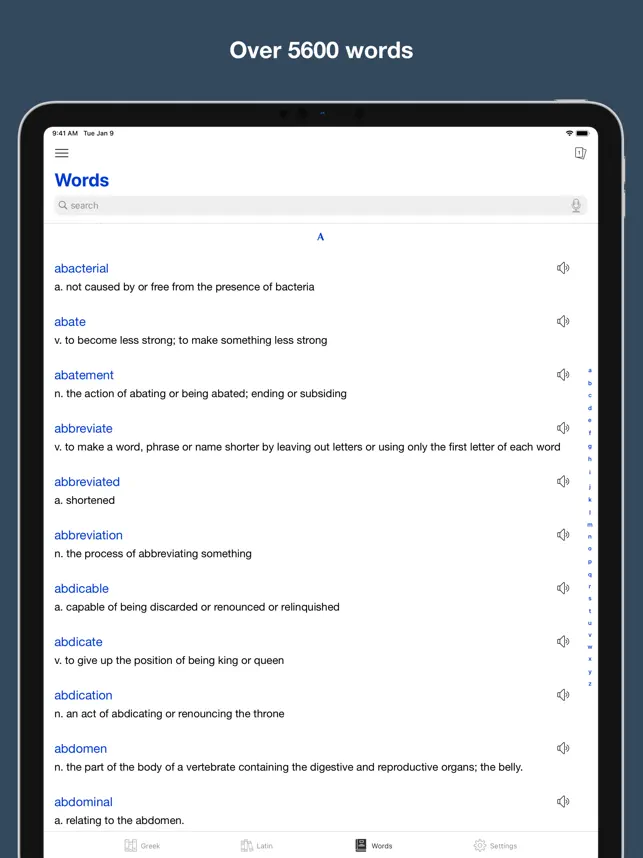Image resolution: width=643 pixels, height=858 pixels.
Task: Click the definition "a. relating to the abdomen."
Action: 119,820
